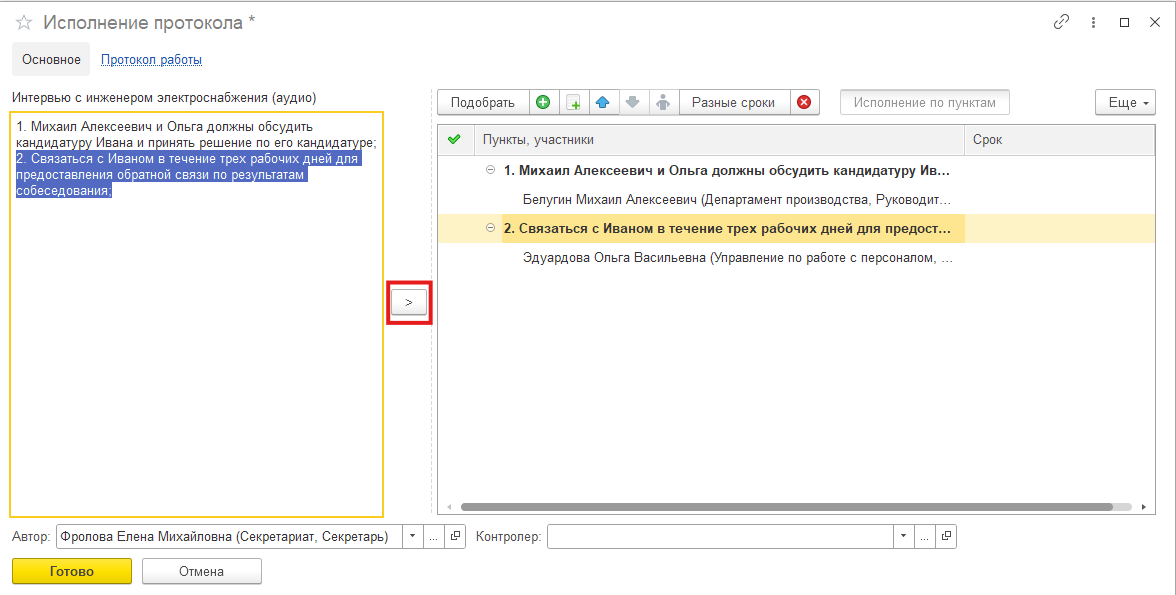Image resolution: width=1176 pixels, height=595 pixels.
Task: Open Контролер field linked form icon
Action: pyautogui.click(x=946, y=536)
